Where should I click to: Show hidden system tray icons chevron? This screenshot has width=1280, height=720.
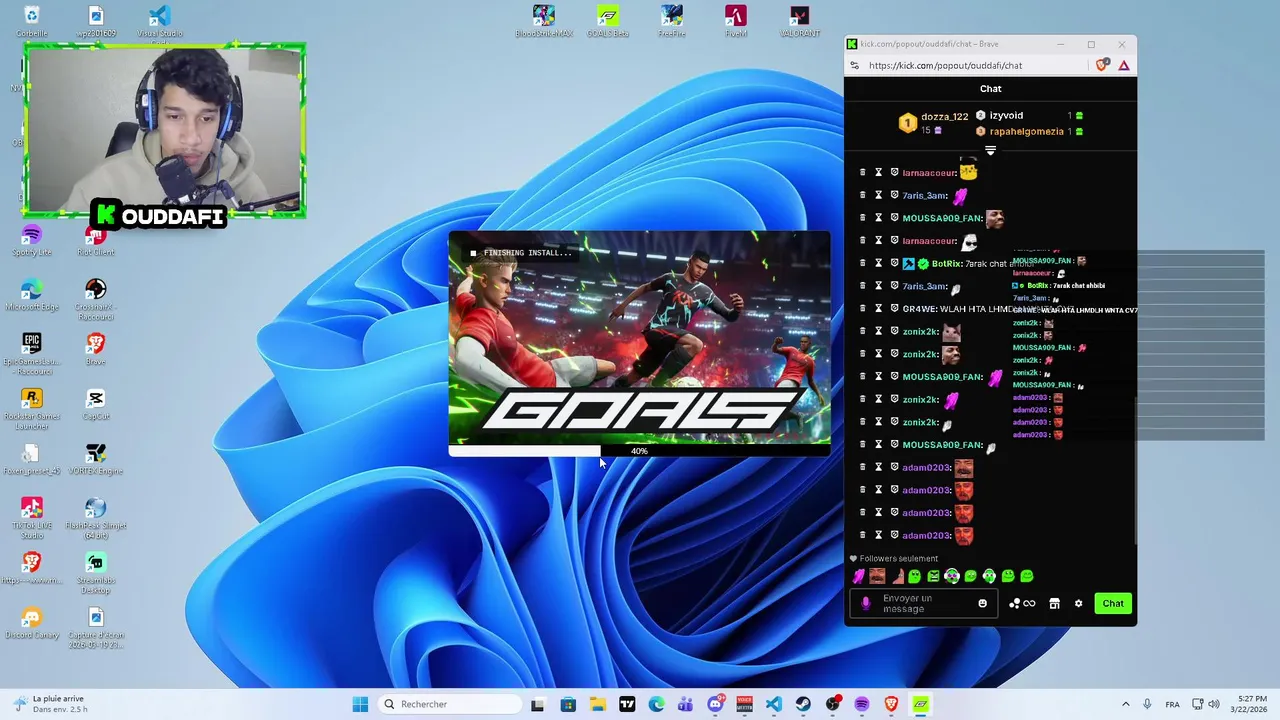click(x=1125, y=704)
